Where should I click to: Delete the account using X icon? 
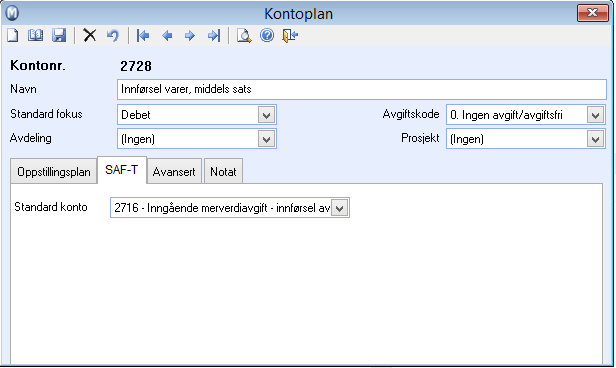pos(90,36)
